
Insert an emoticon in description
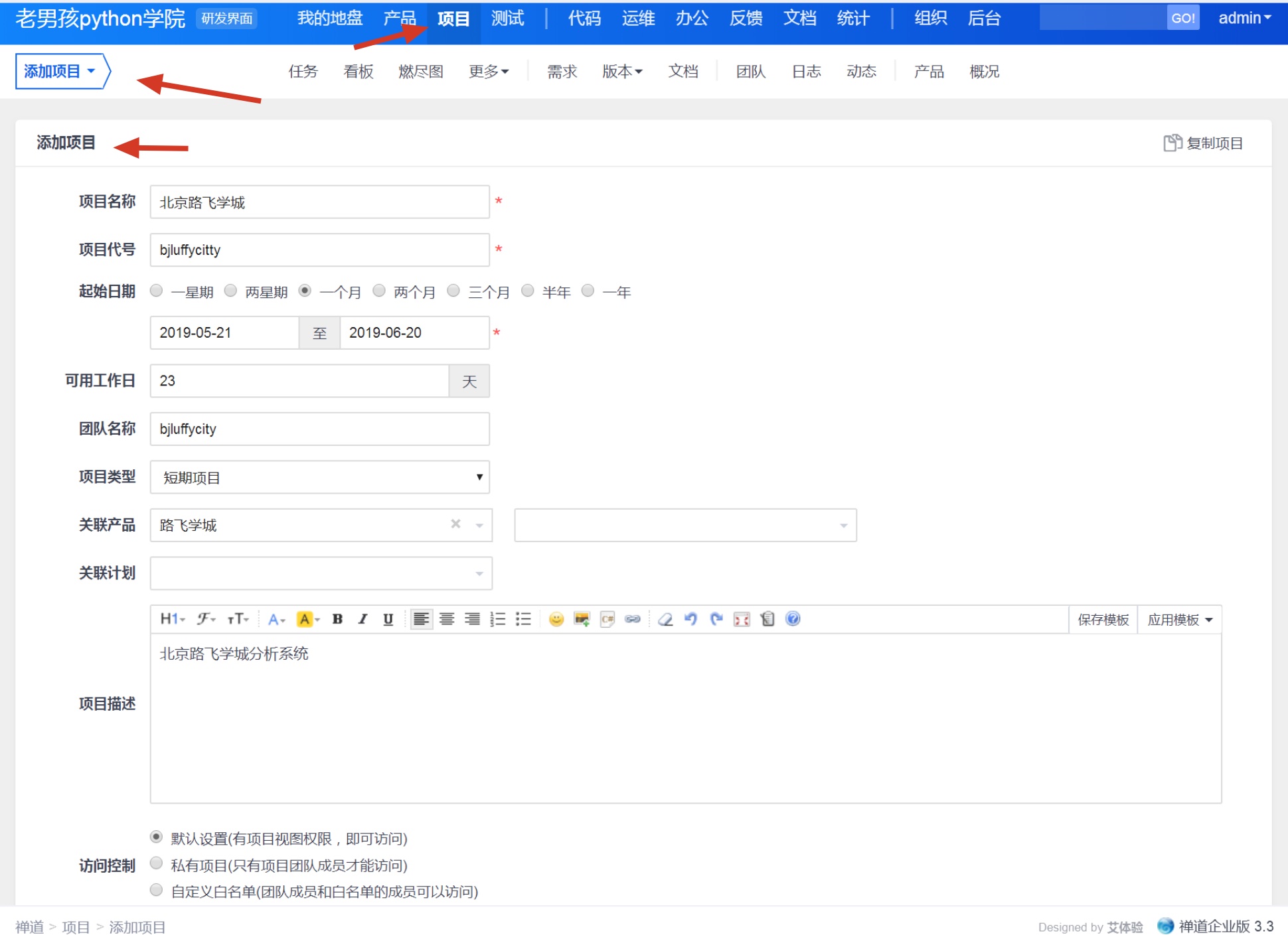[556, 619]
